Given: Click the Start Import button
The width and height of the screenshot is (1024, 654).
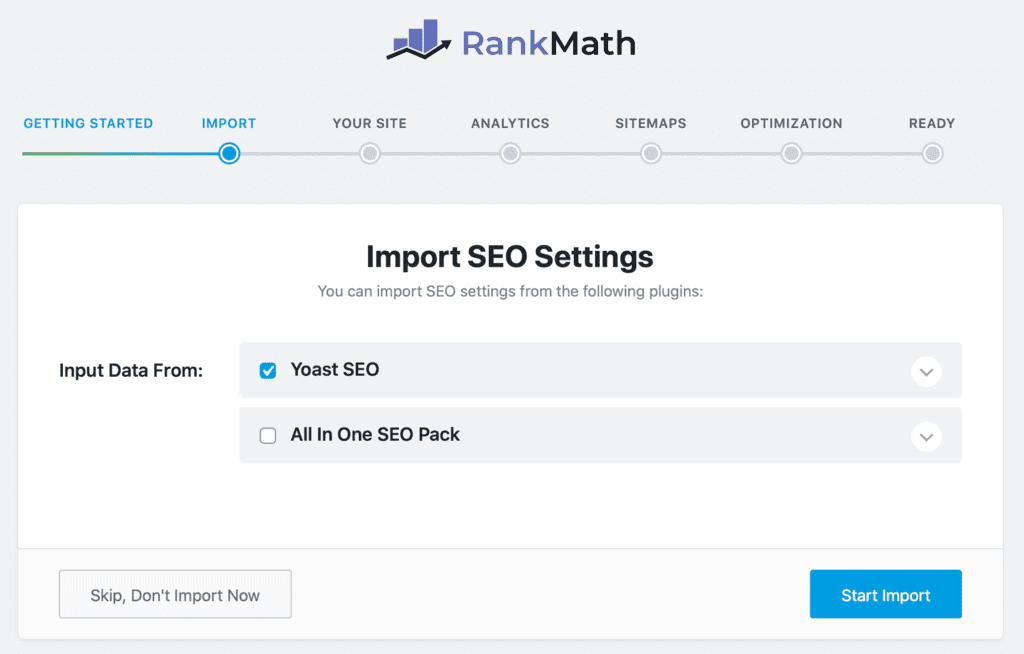Looking at the screenshot, I should pos(885,593).
